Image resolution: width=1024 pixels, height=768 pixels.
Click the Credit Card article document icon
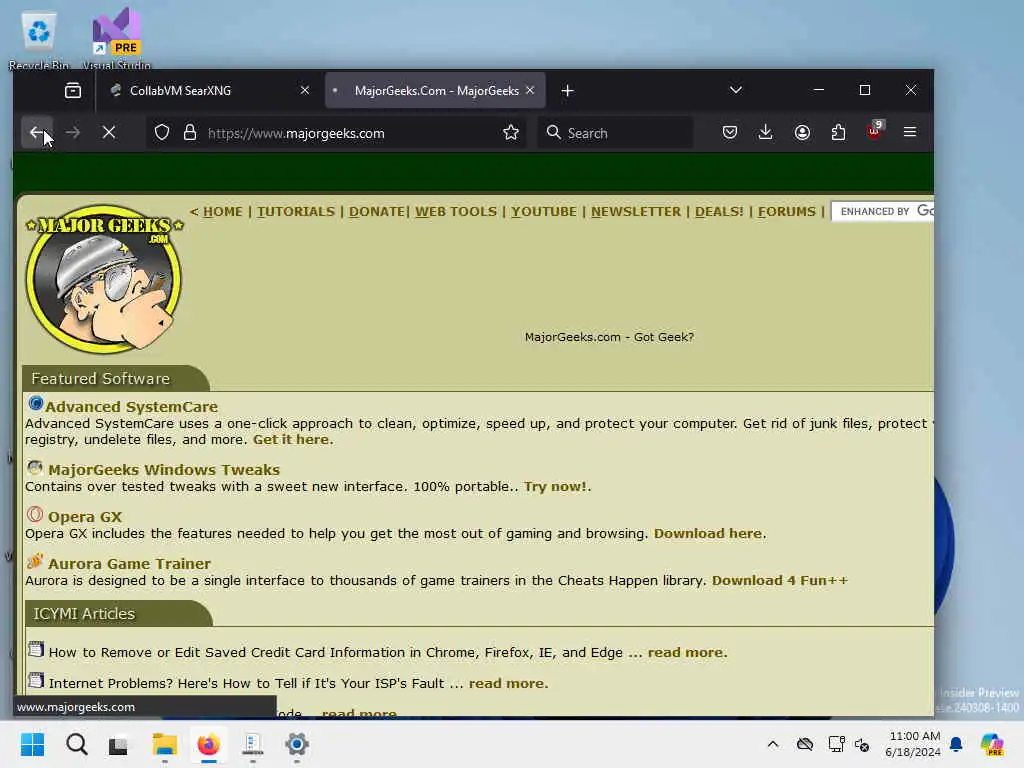pos(36,649)
